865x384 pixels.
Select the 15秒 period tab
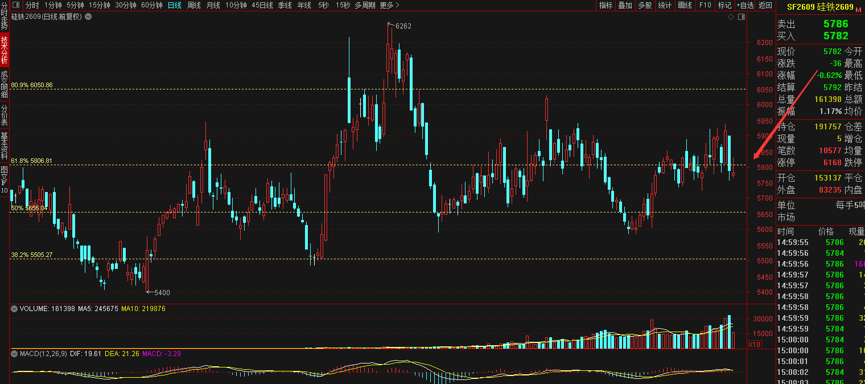343,5
